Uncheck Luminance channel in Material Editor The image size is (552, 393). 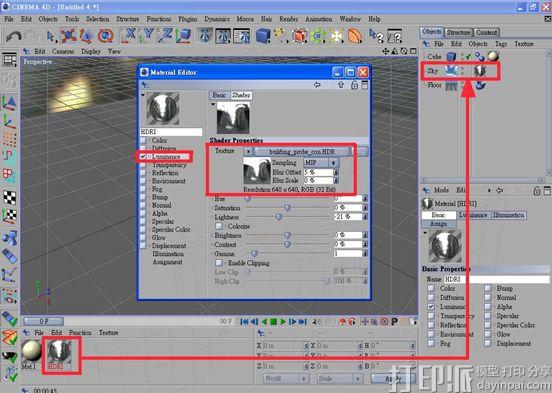coord(143,157)
